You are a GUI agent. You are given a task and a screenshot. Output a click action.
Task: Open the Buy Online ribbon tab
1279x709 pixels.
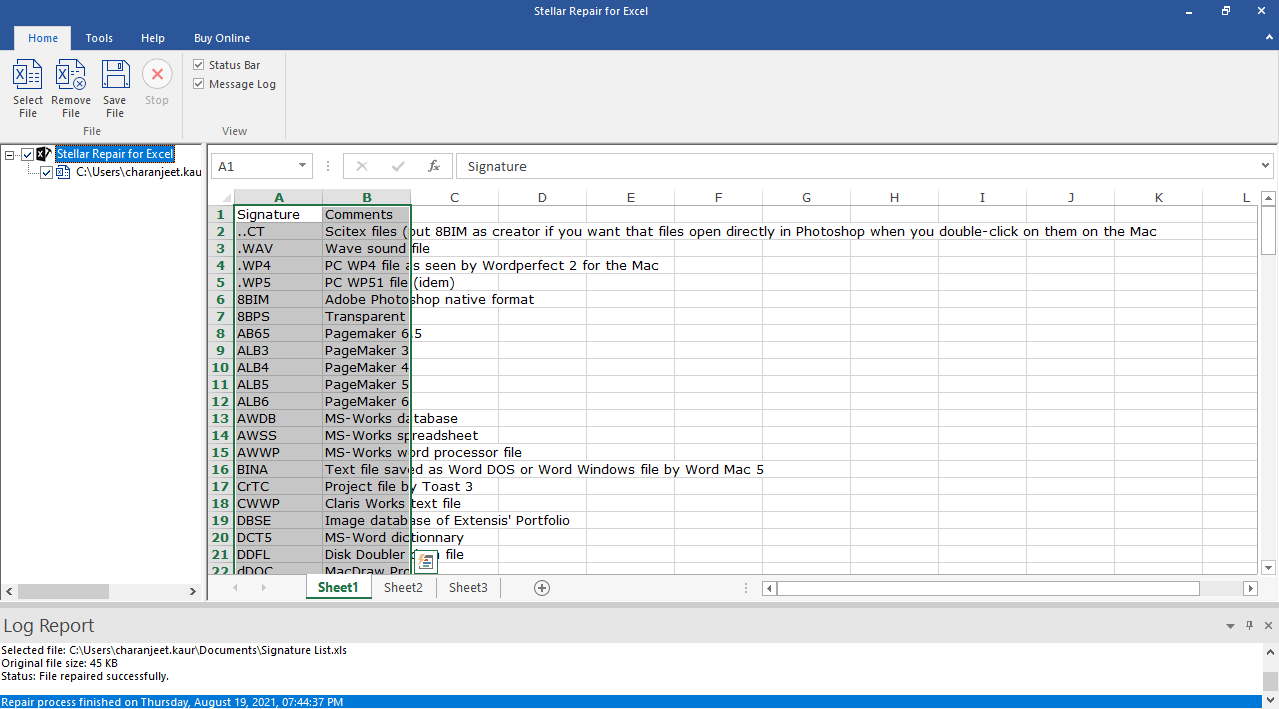coord(222,38)
